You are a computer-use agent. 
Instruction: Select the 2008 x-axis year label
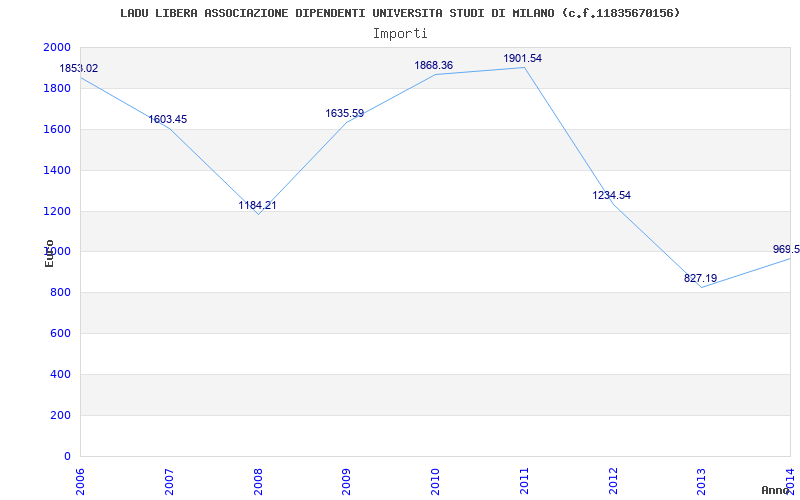(x=258, y=482)
